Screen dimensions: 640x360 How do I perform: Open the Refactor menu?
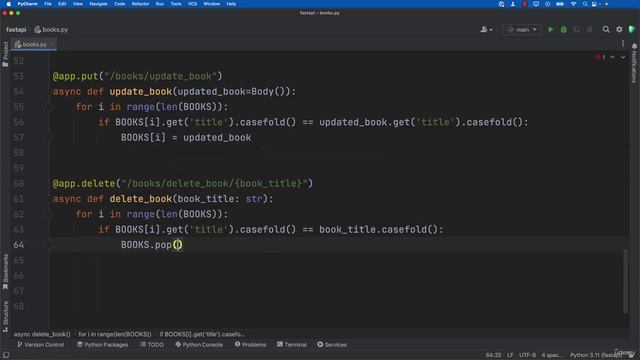point(140,4)
